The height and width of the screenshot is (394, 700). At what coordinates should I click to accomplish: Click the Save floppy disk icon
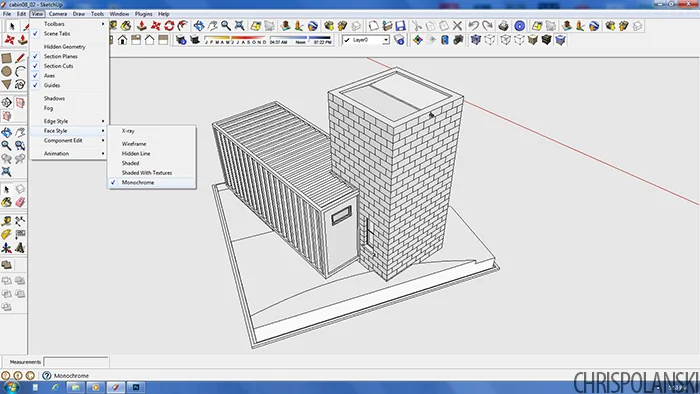400,26
